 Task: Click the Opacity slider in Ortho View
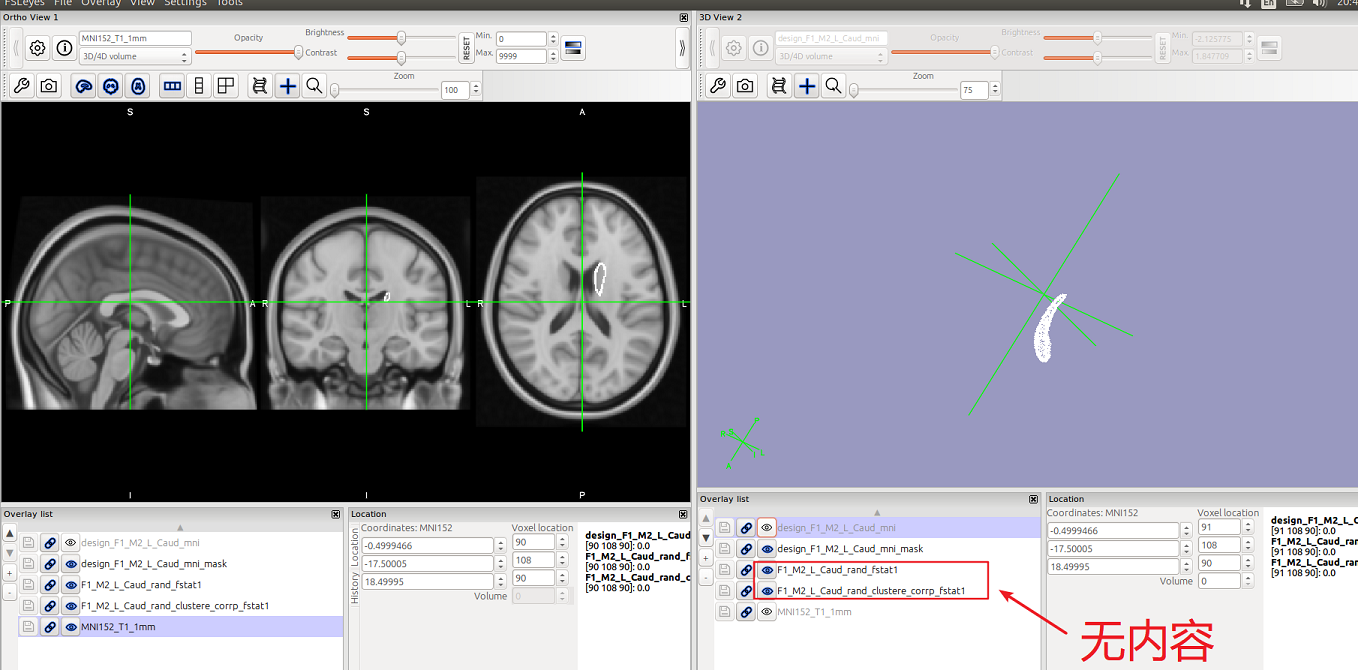(248, 52)
